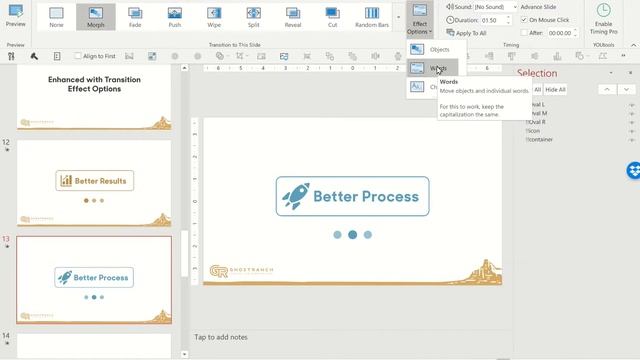The image size is (640, 360).
Task: Toggle visibility of Oval L
Action: pyautogui.click(x=631, y=105)
